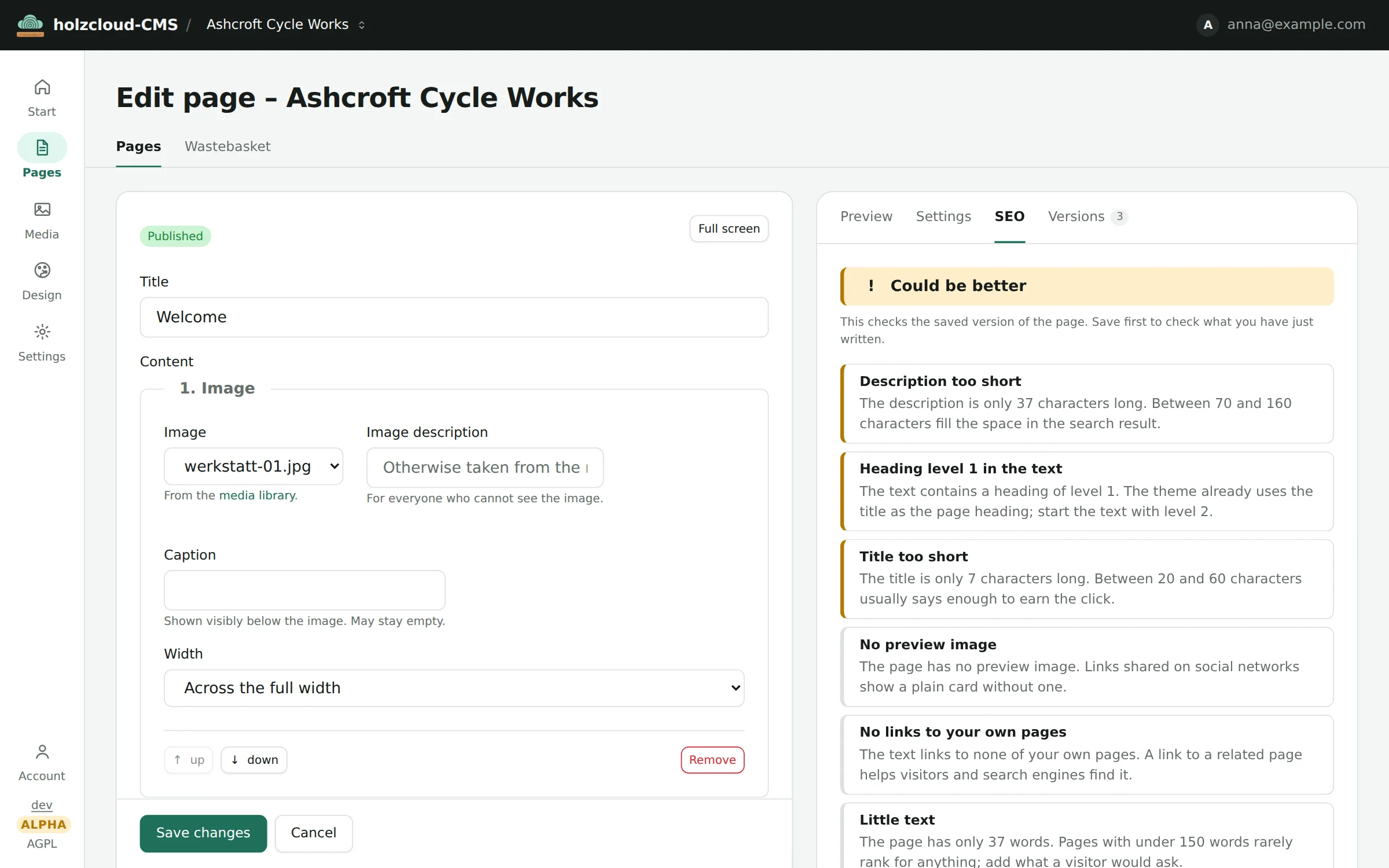Image resolution: width=1389 pixels, height=868 pixels.
Task: Move the Image block down
Action: coord(254,759)
